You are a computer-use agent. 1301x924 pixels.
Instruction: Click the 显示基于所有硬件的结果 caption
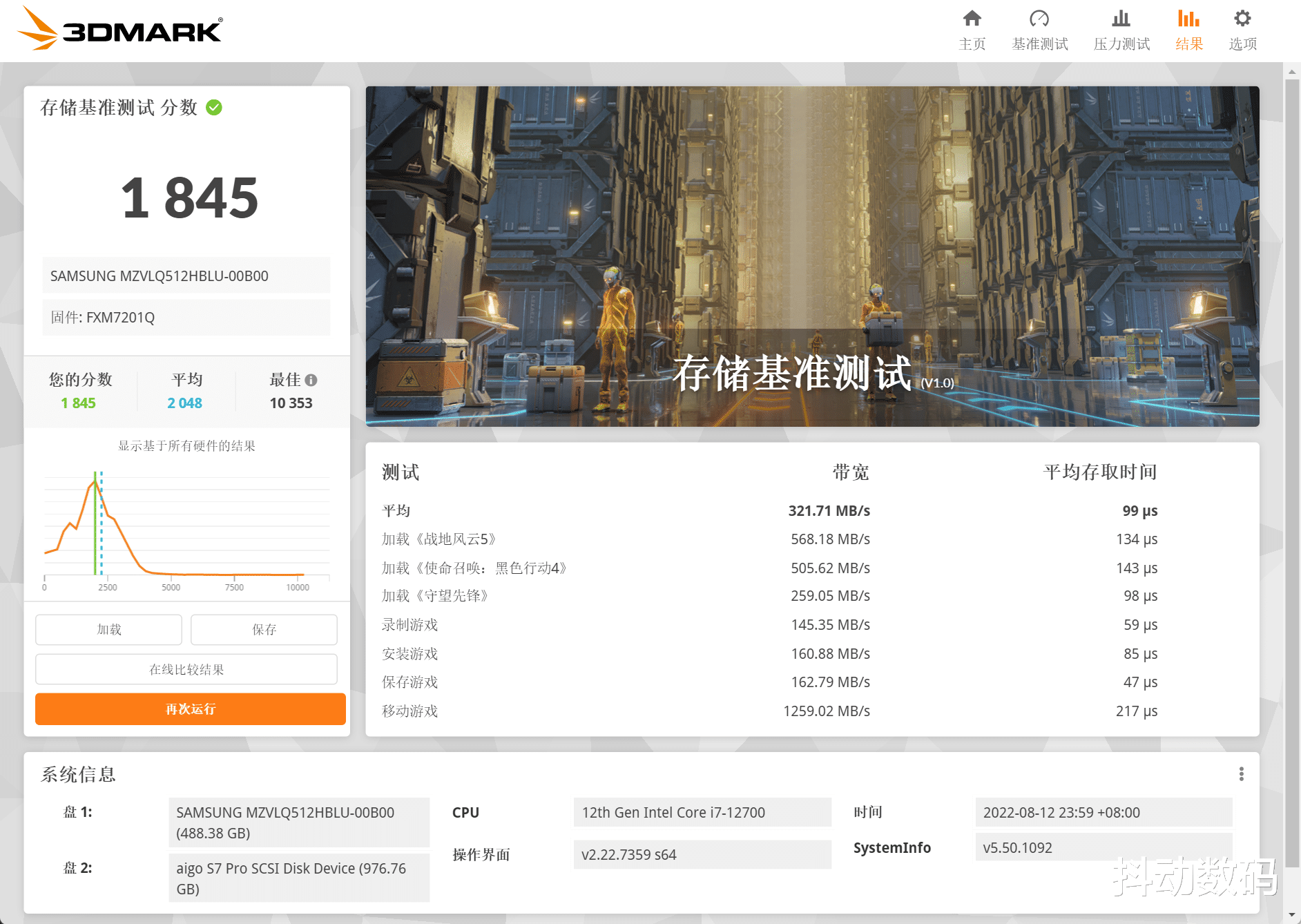(186, 446)
